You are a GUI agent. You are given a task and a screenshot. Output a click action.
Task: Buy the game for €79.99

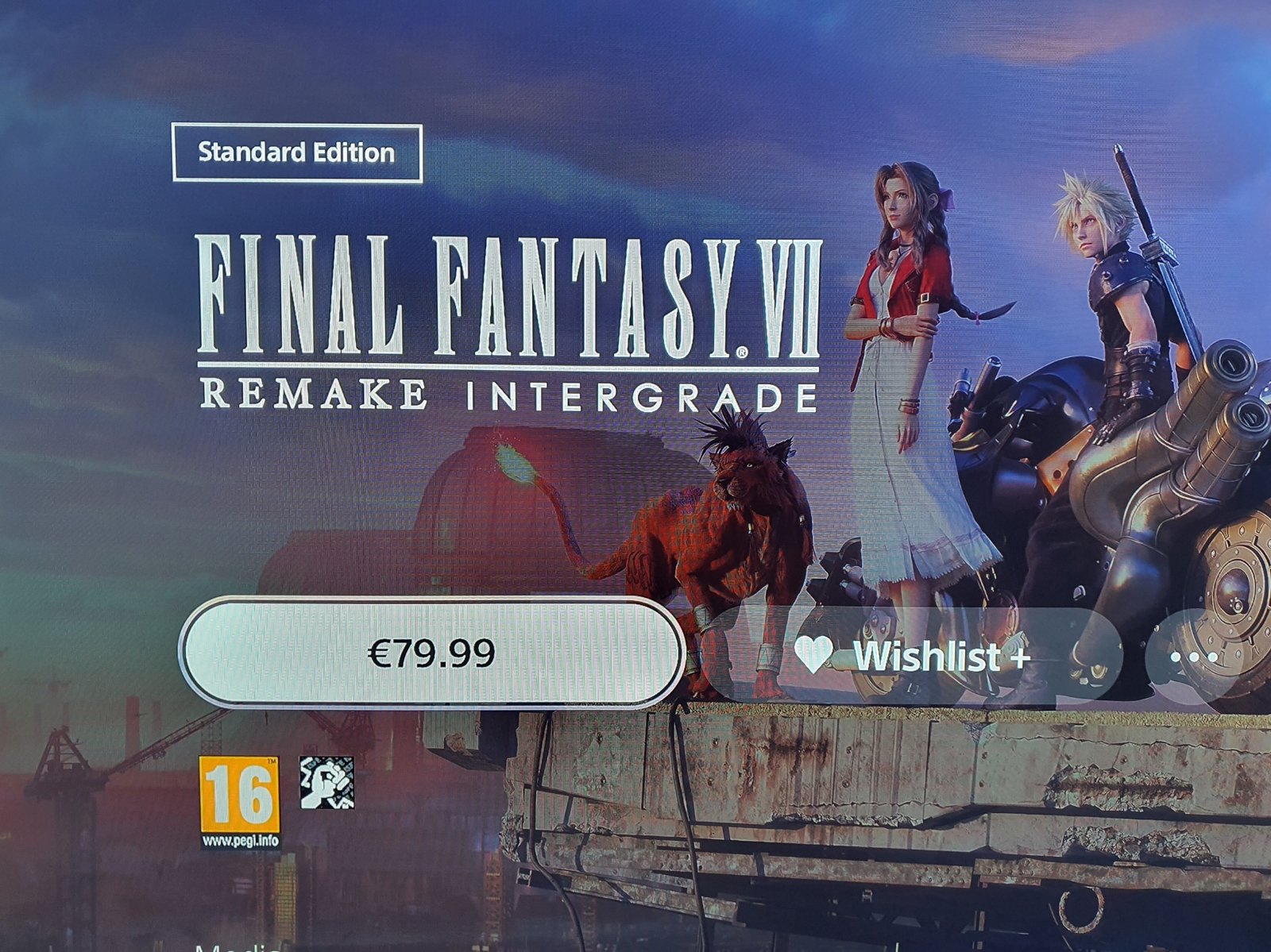(x=431, y=653)
